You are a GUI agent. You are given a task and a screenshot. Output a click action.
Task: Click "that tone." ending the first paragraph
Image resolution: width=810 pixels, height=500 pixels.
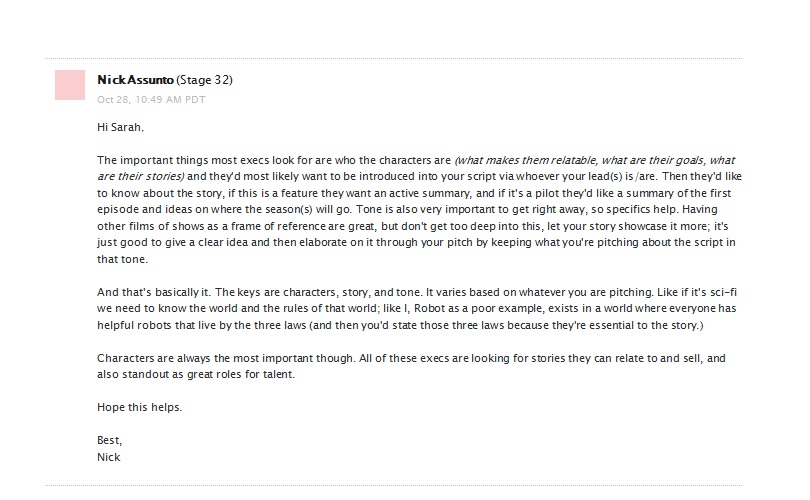pyautogui.click(x=122, y=259)
